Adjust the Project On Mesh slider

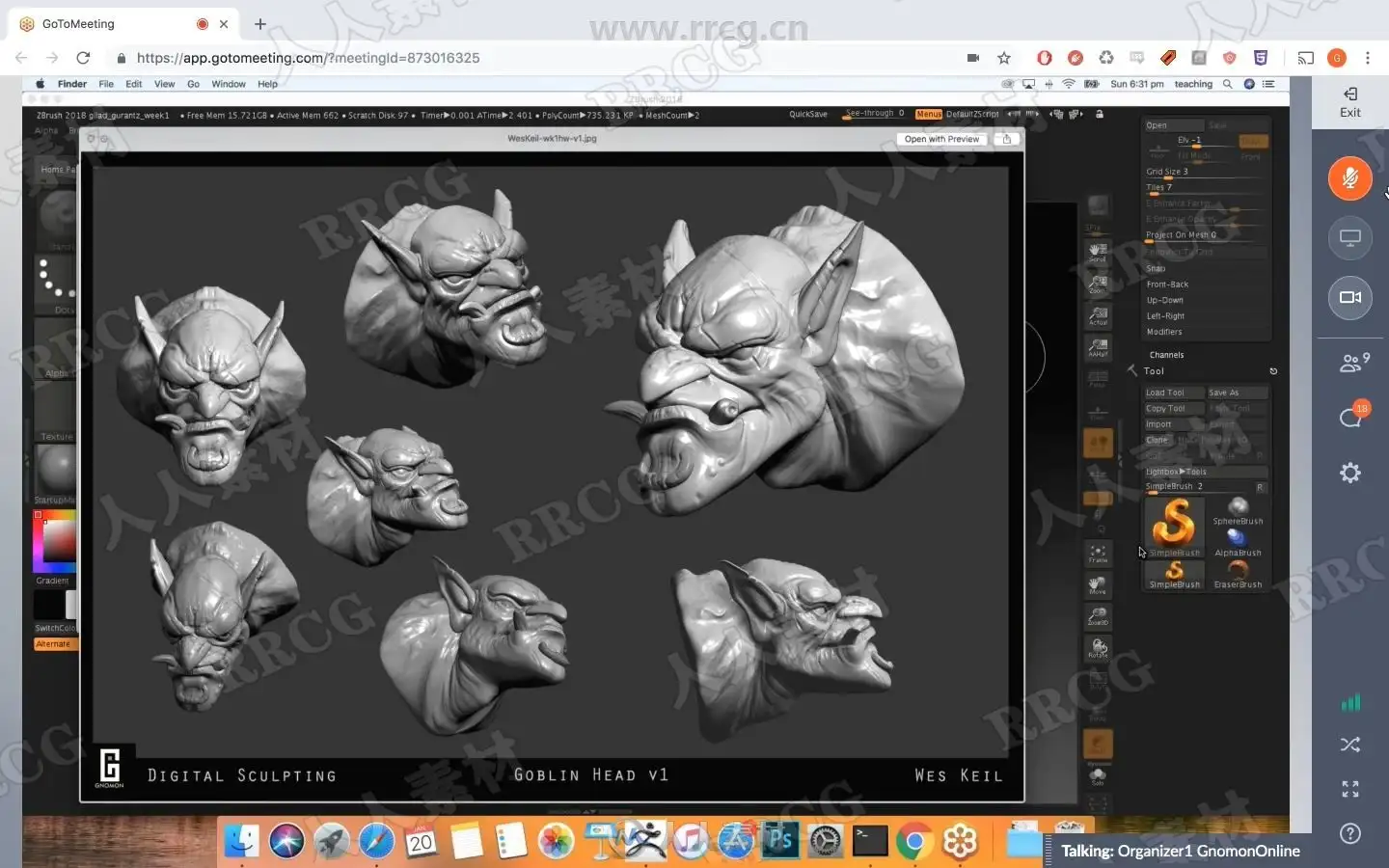point(1206,235)
